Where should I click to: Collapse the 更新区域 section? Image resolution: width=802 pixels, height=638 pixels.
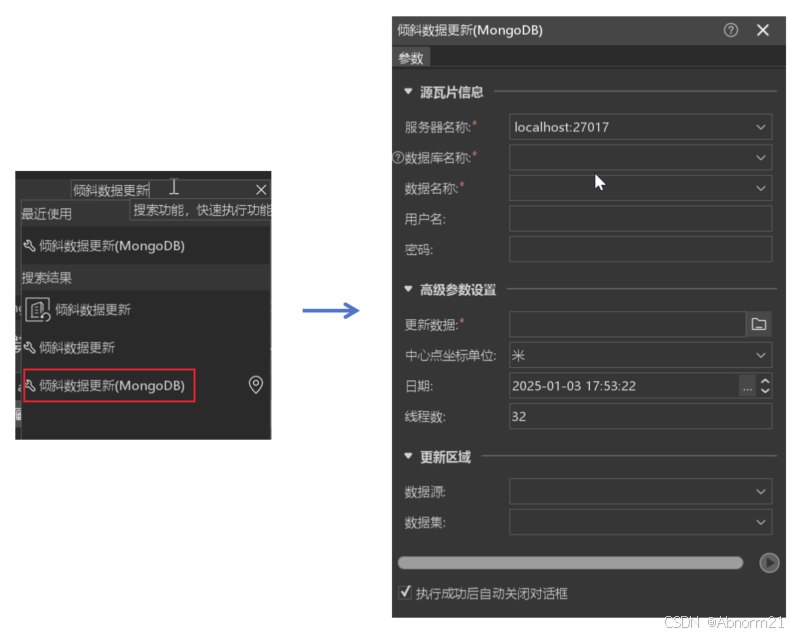tap(408, 456)
